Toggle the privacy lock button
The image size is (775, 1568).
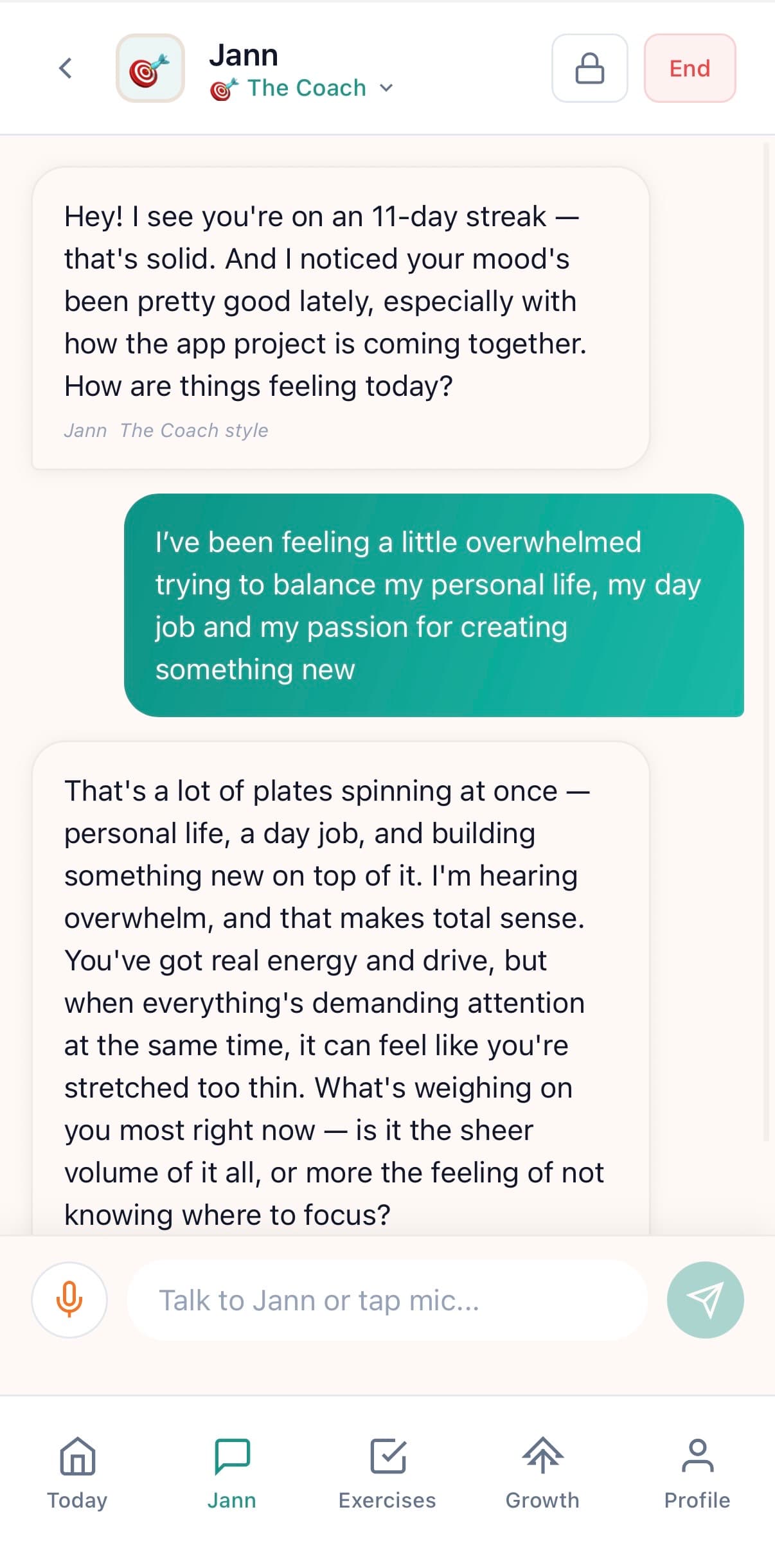pos(589,68)
